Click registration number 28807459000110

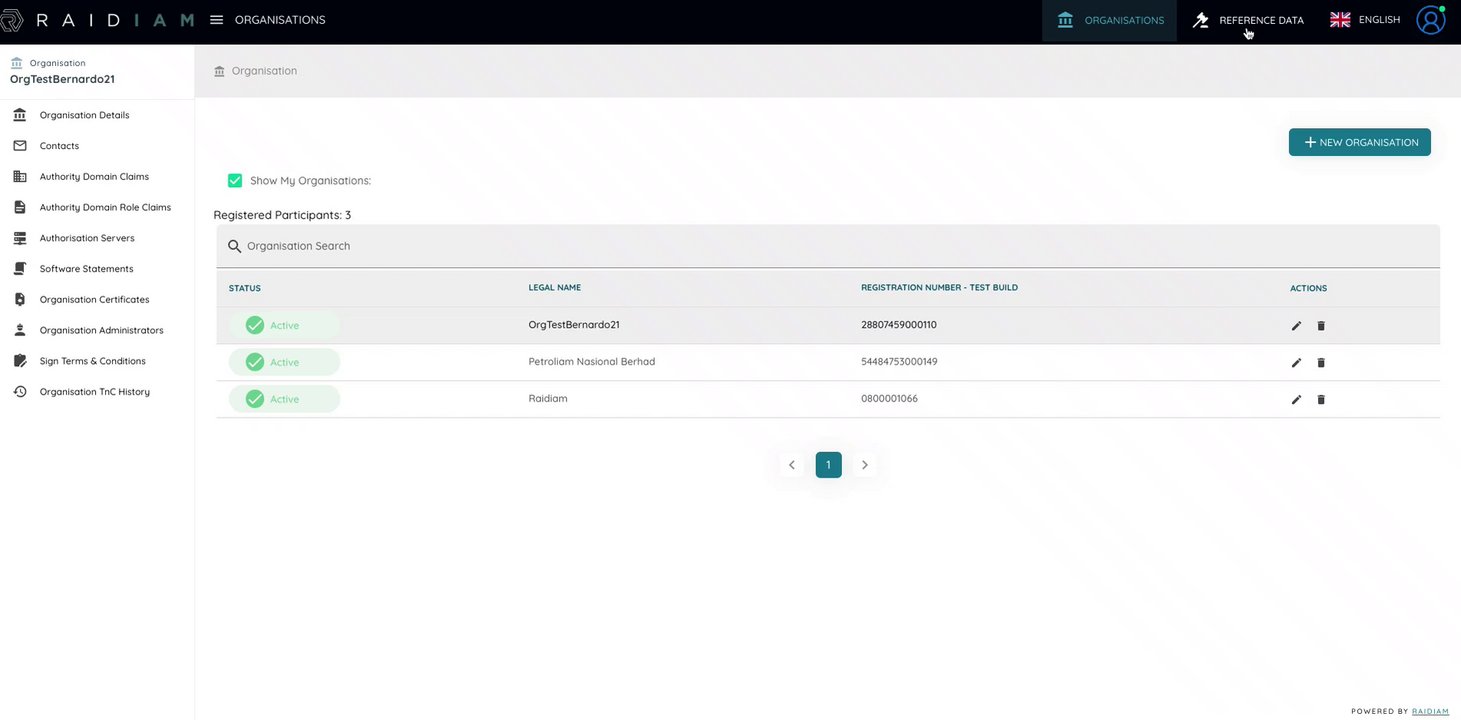point(899,325)
